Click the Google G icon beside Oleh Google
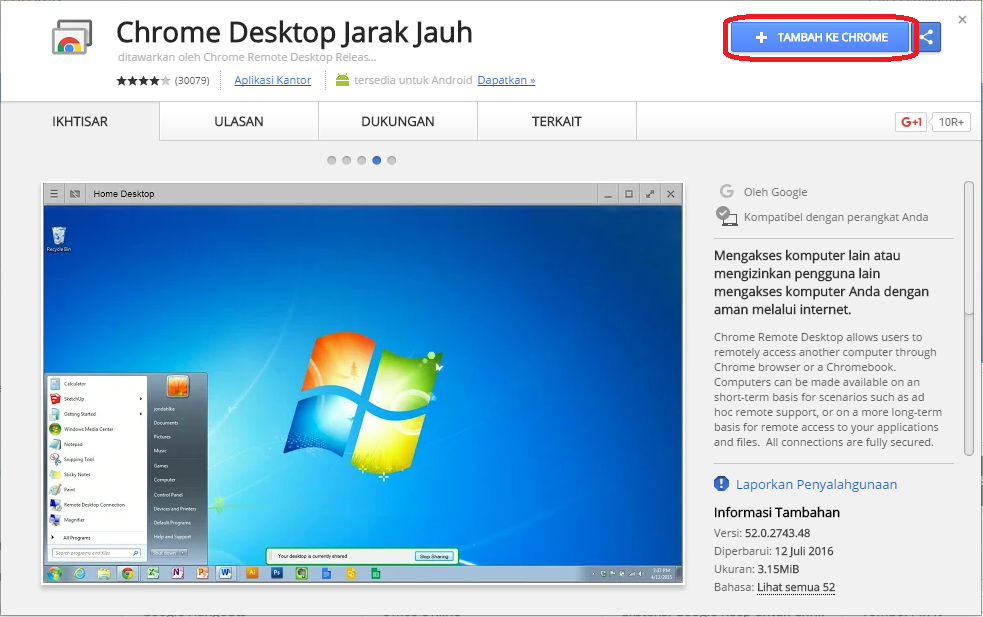The image size is (983, 617). 727,191
